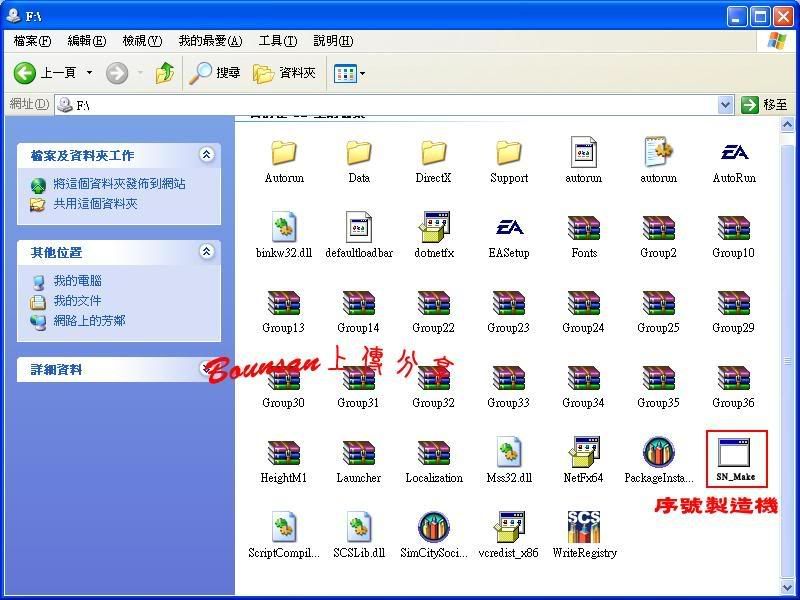This screenshot has height=600, width=800.
Task: Open the 工具(T) menu
Action: 278,41
